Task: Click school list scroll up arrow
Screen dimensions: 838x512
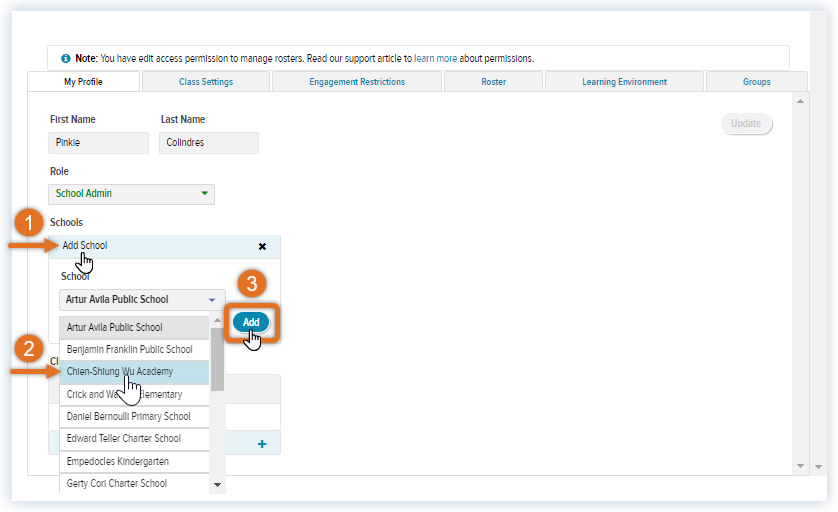Action: tap(218, 321)
